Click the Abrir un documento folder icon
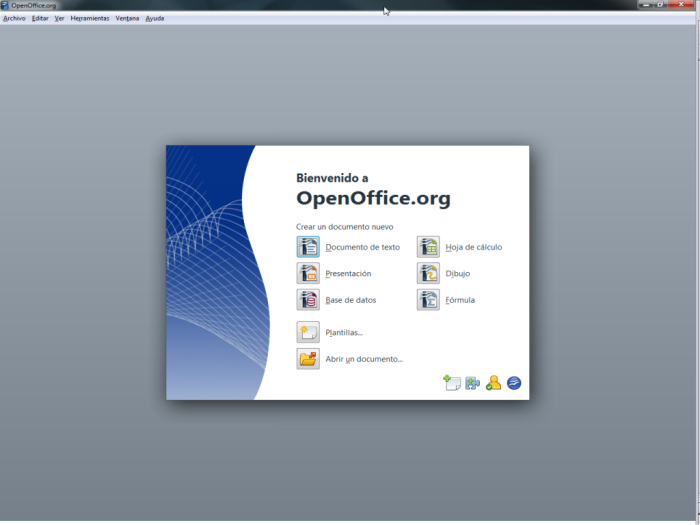Viewport: 700px width, 525px height. tap(308, 358)
